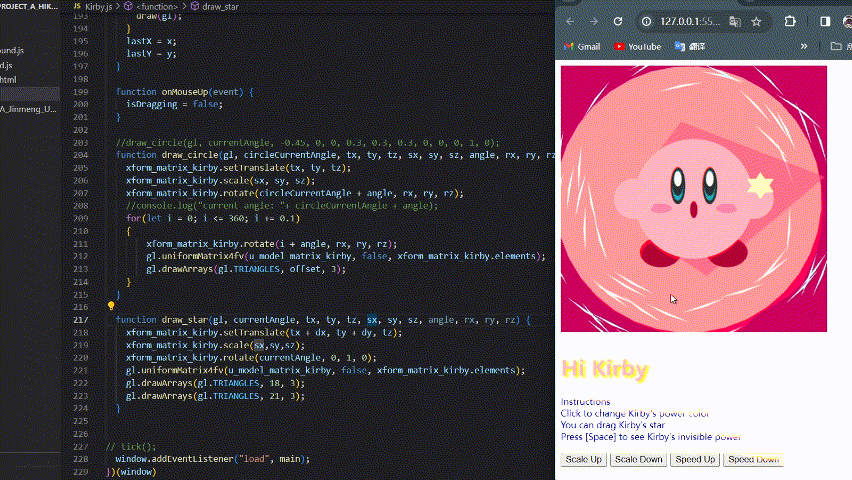Click the Scale Up button
The height and width of the screenshot is (480, 852).
click(x=584, y=459)
